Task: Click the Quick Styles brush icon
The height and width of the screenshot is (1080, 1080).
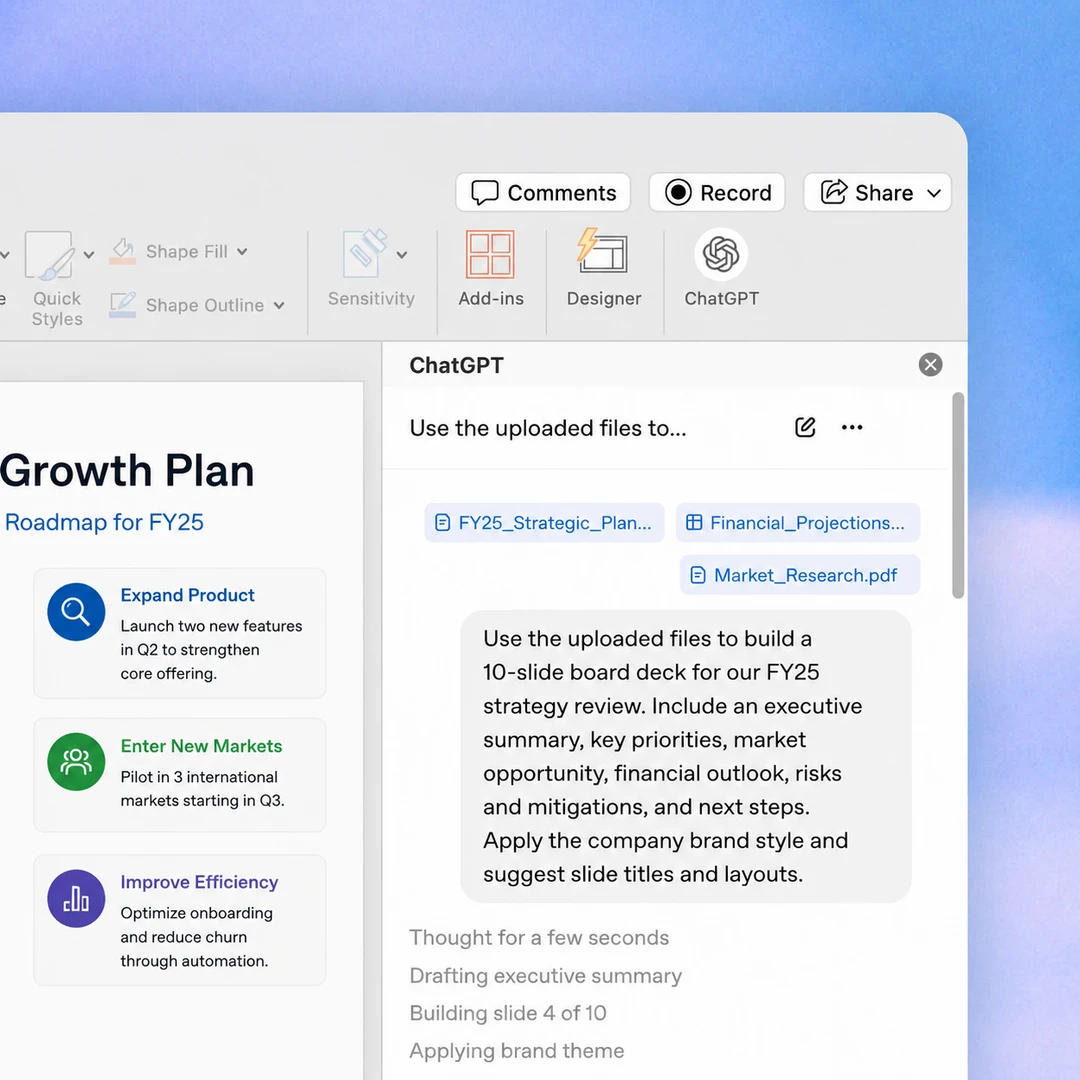Action: pyautogui.click(x=50, y=255)
